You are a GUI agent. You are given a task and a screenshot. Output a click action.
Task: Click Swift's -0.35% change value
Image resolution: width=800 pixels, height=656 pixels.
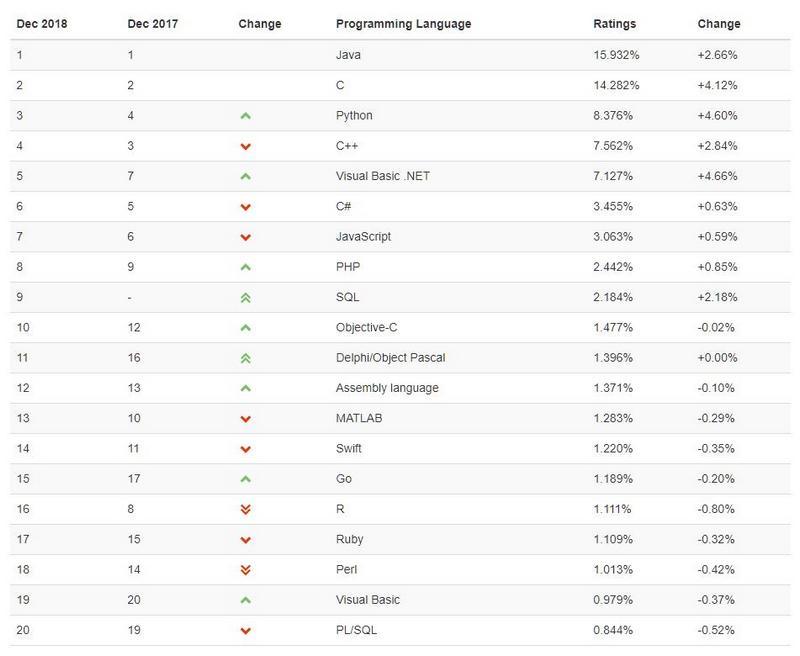click(716, 448)
